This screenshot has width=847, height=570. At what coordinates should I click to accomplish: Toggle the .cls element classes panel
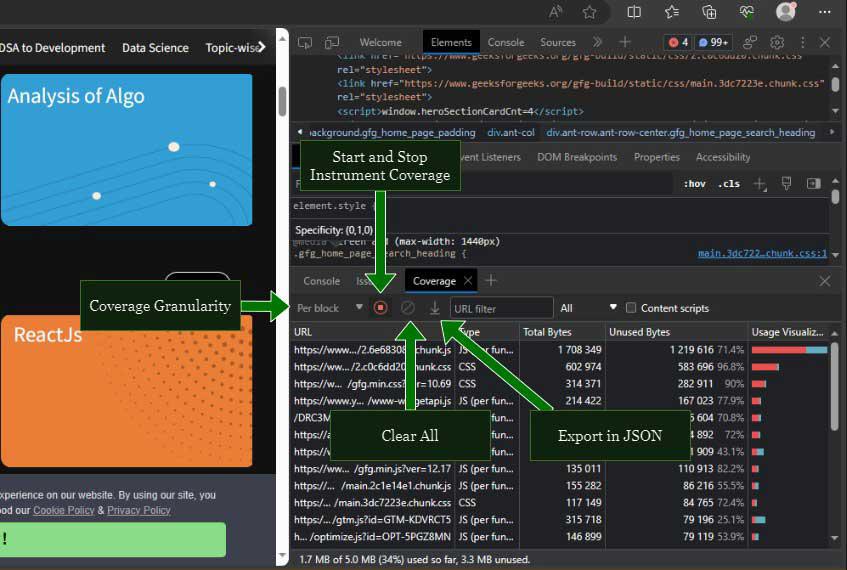click(729, 184)
